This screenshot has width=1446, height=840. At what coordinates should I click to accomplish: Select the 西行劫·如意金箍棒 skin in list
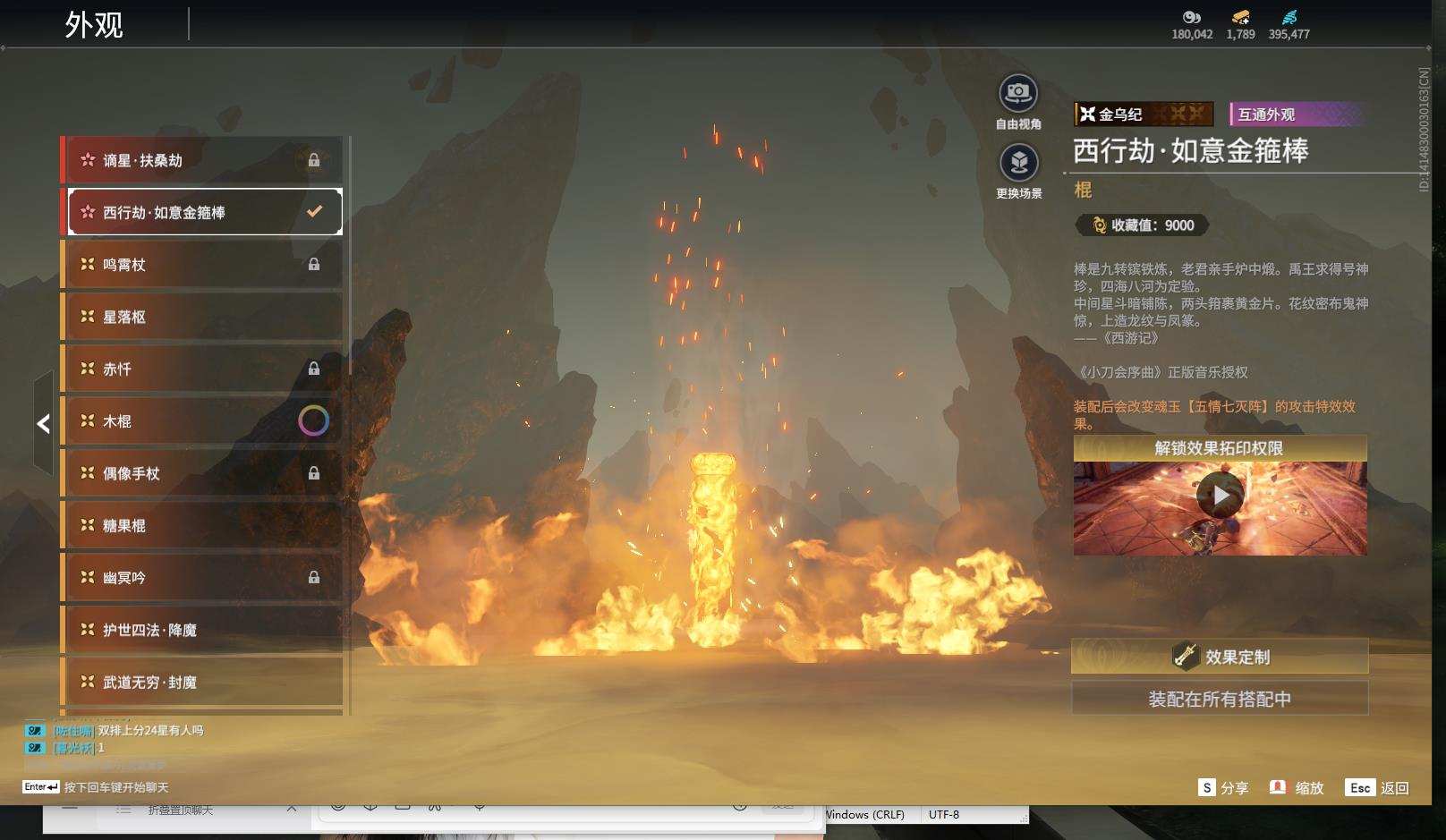pos(202,212)
